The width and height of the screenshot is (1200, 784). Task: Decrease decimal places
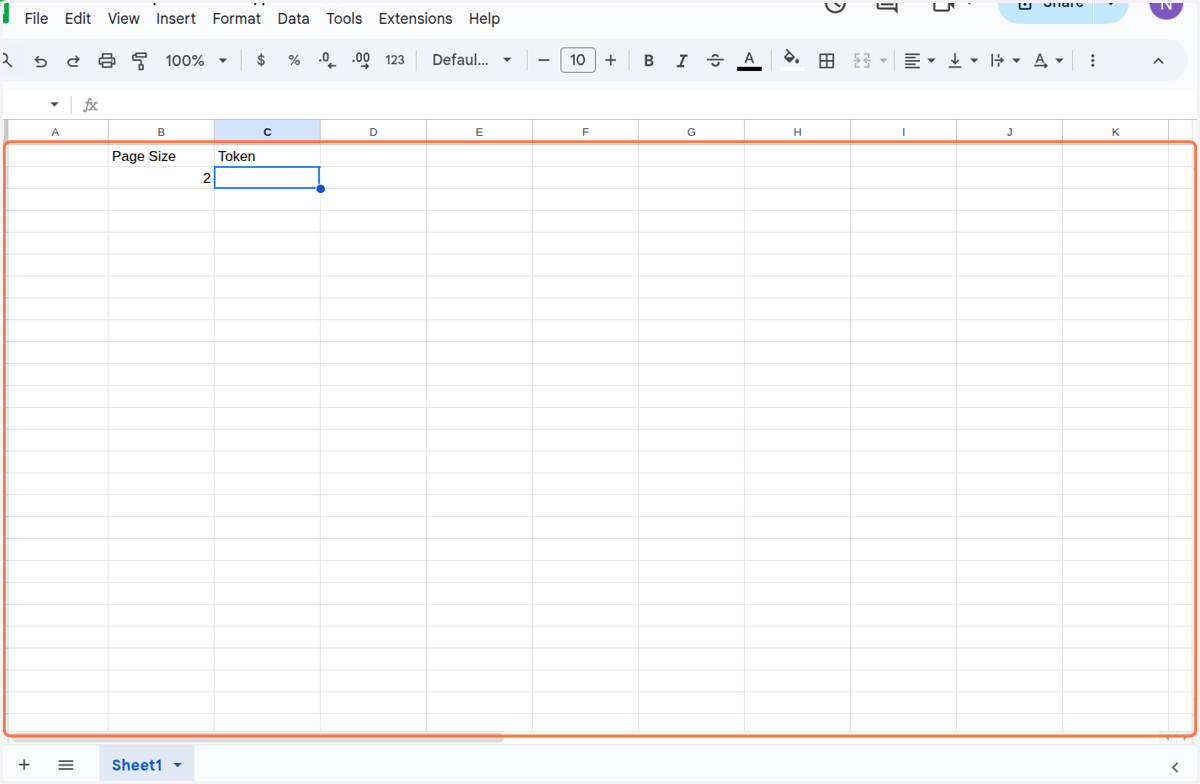coord(327,60)
